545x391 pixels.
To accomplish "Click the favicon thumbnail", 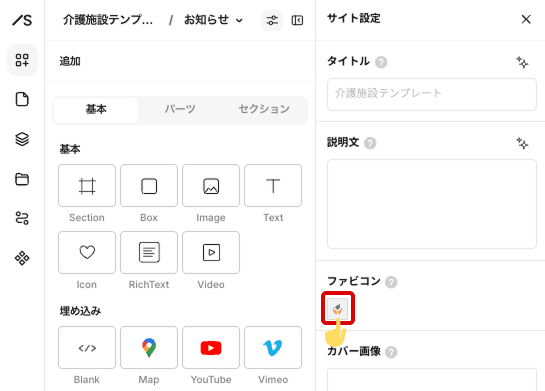I will 337,308.
